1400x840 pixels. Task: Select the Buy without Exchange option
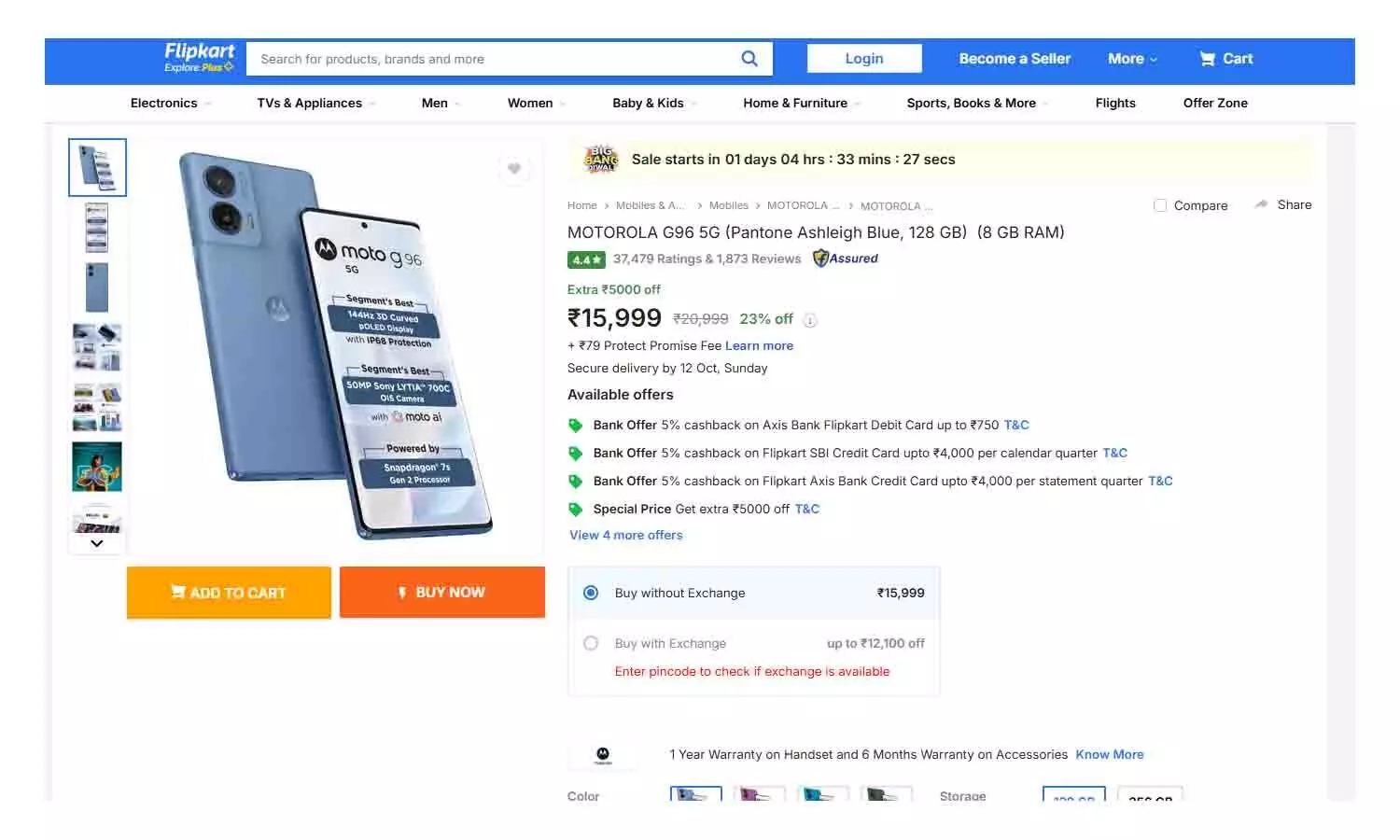tap(591, 593)
